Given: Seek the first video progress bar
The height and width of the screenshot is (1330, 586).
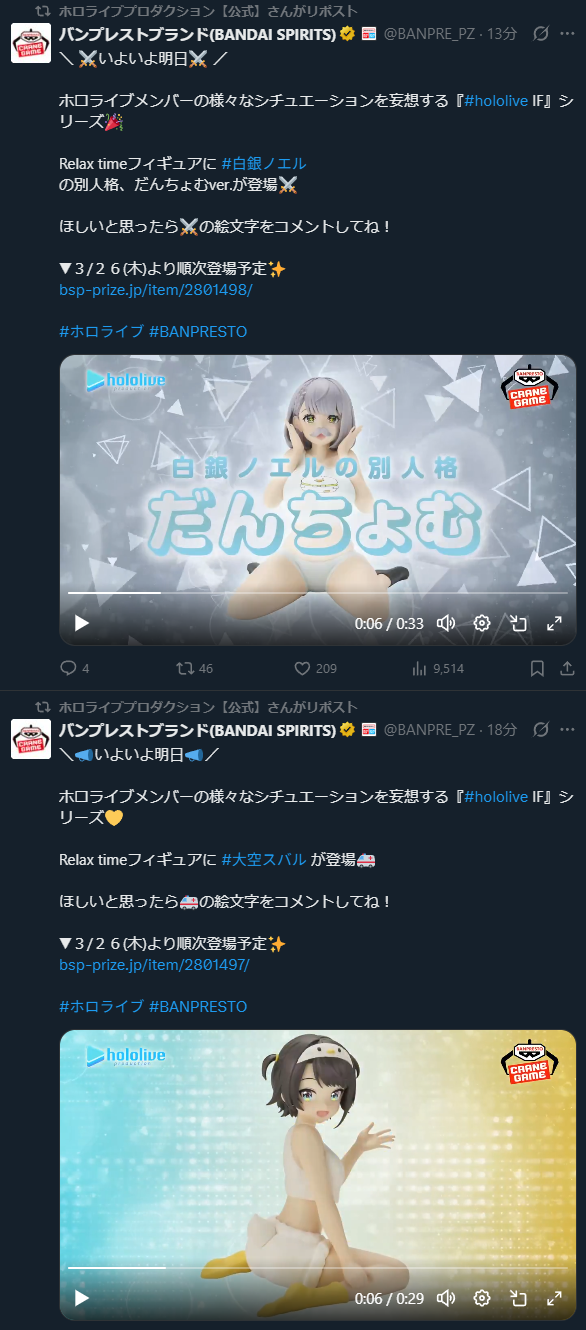Looking at the screenshot, I should (x=318, y=593).
